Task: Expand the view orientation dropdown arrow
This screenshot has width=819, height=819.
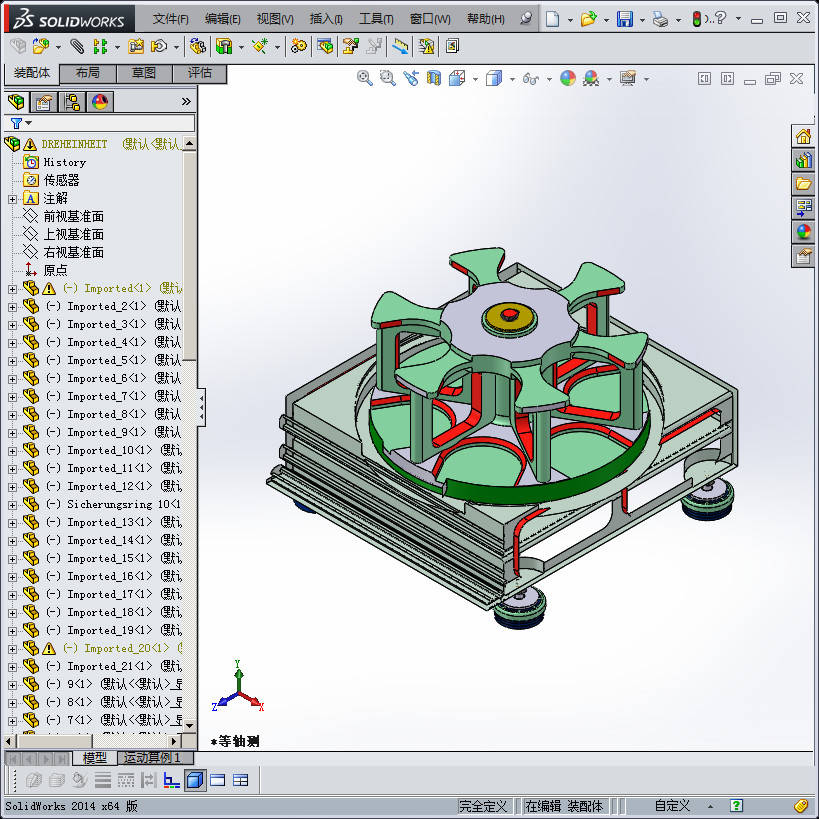Action: (x=473, y=78)
